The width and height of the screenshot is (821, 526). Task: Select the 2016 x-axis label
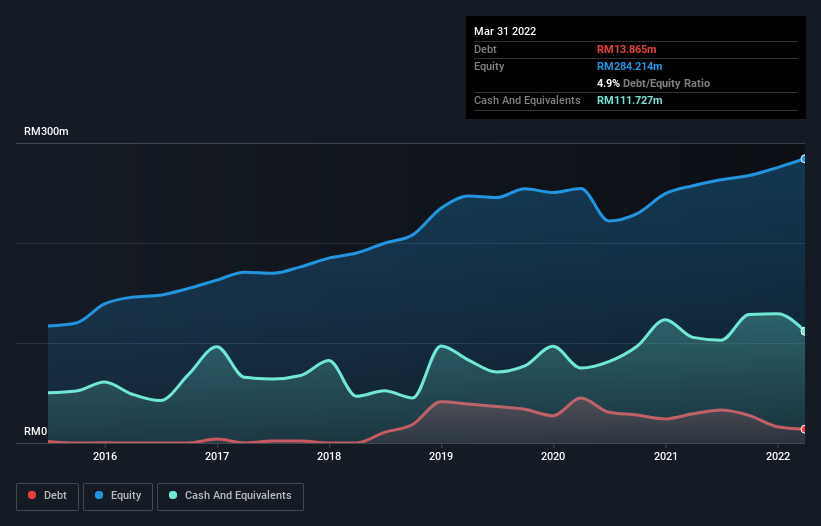[105, 456]
